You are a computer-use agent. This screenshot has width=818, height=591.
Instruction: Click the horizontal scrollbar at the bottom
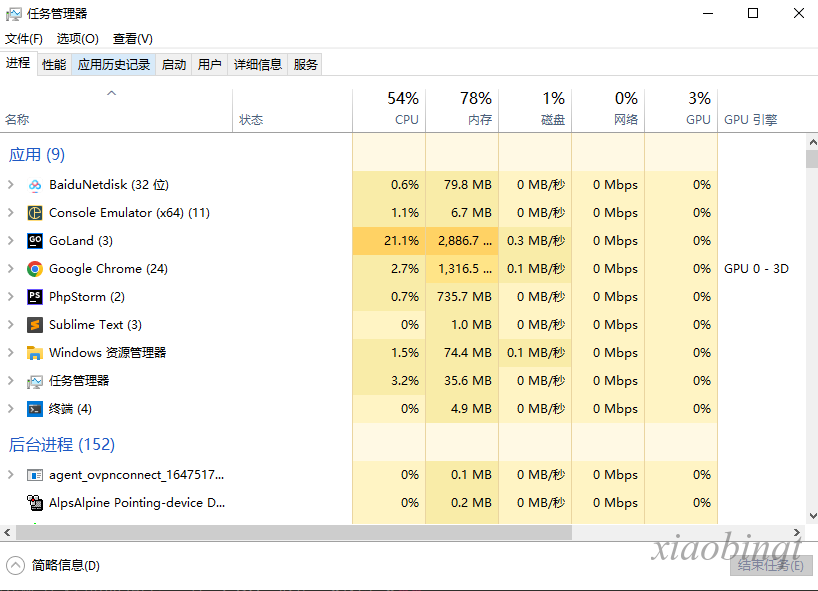pyautogui.click(x=300, y=533)
